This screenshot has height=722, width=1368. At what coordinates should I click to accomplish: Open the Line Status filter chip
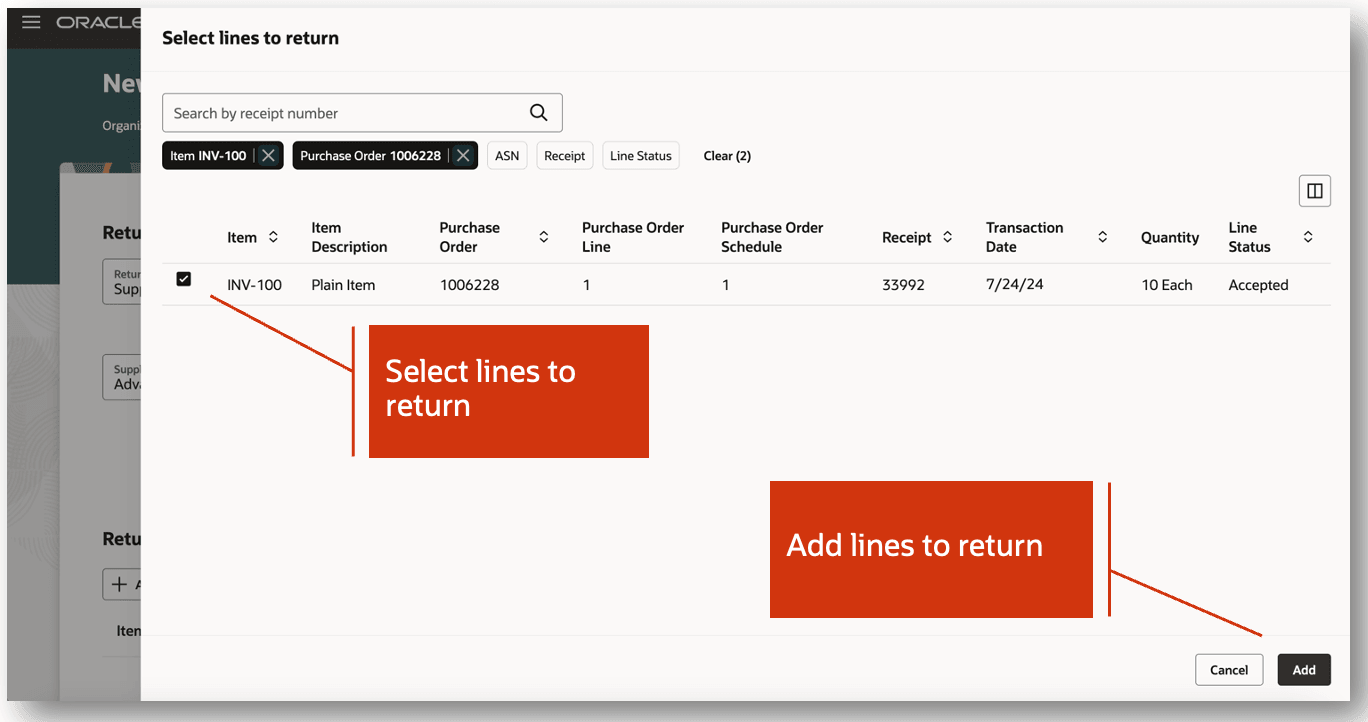[641, 155]
